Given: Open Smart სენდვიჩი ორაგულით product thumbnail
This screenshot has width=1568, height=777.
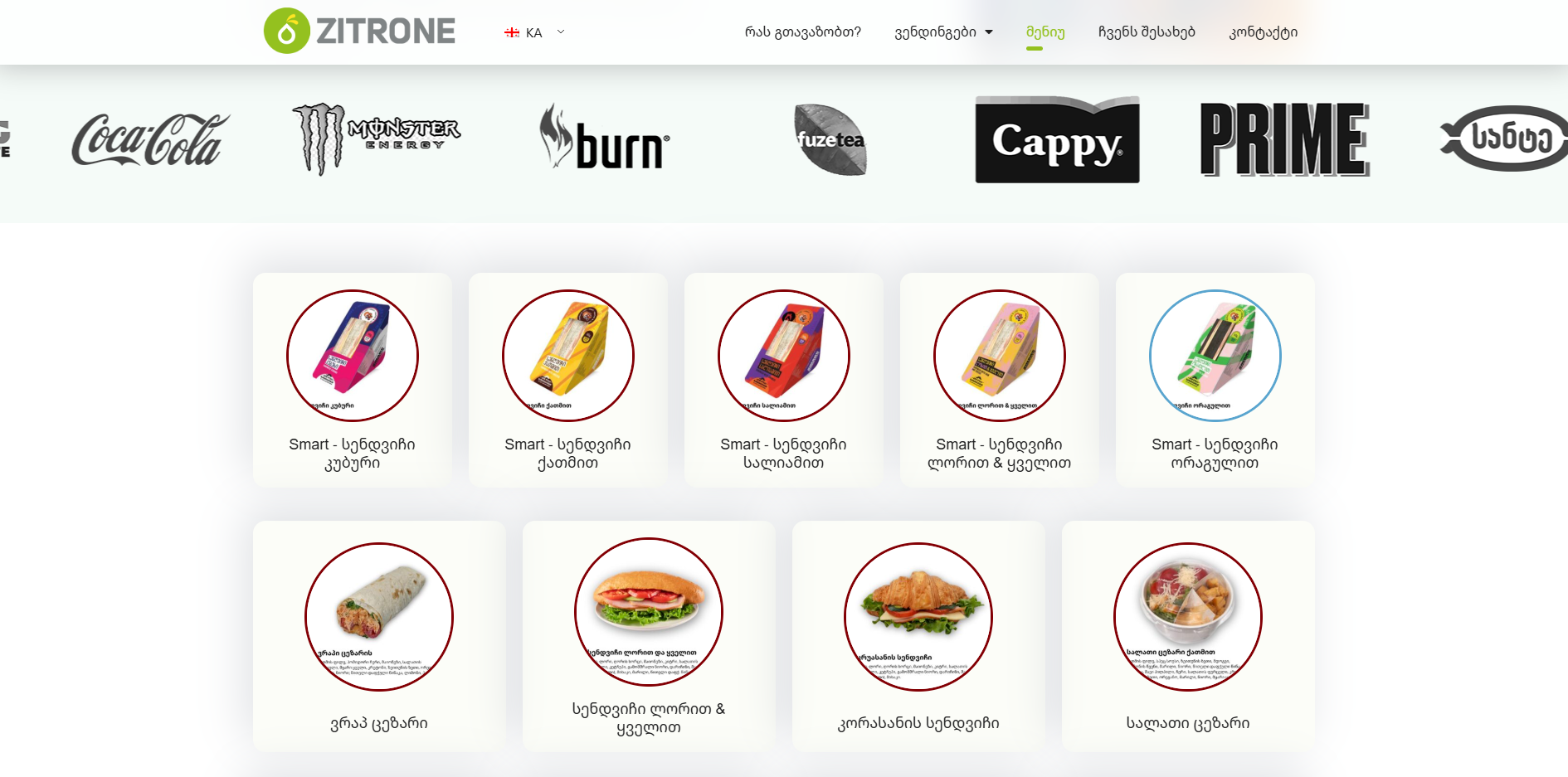Looking at the screenshot, I should click(x=1215, y=356).
